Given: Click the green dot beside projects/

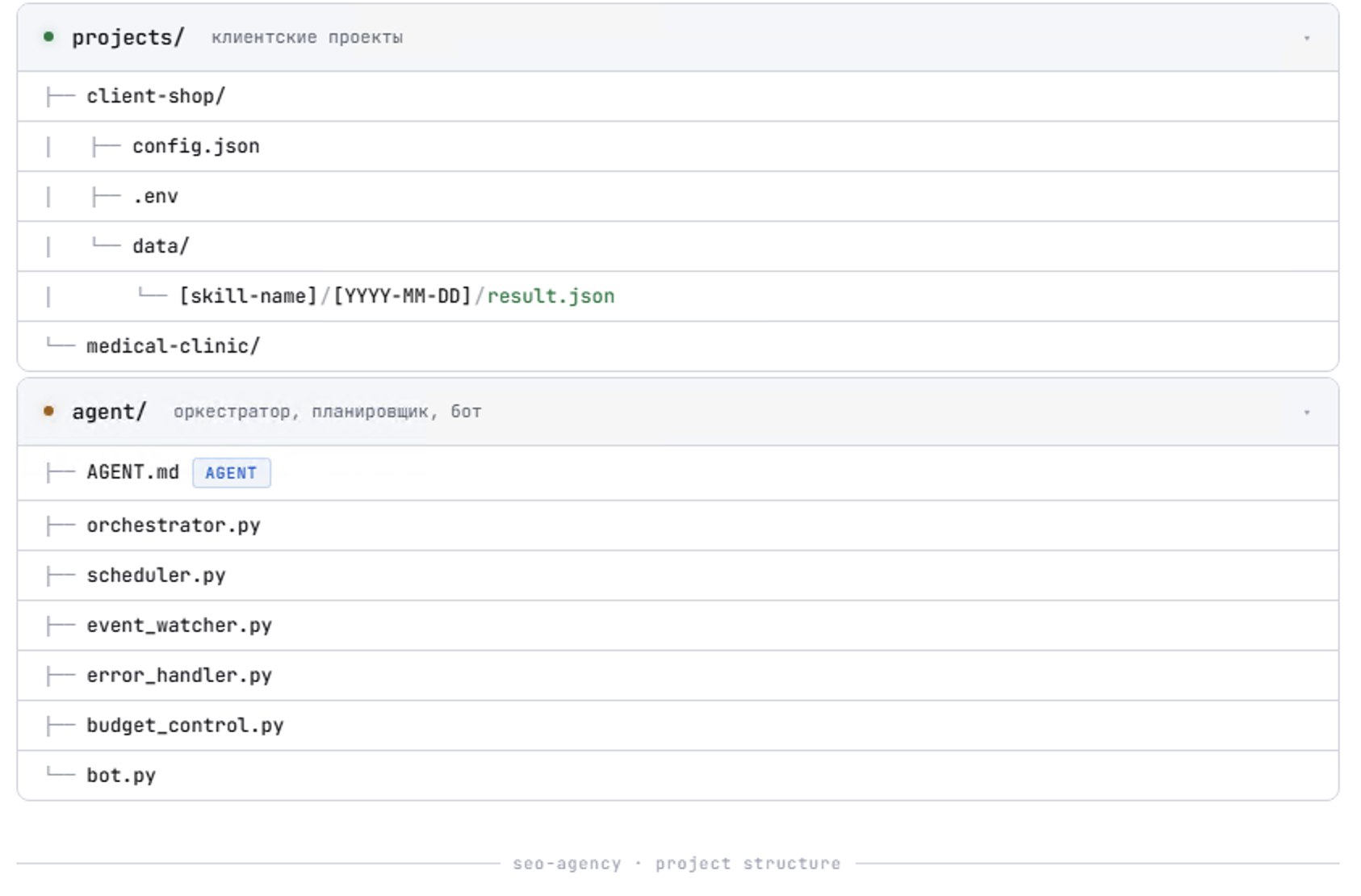Looking at the screenshot, I should [x=48, y=36].
